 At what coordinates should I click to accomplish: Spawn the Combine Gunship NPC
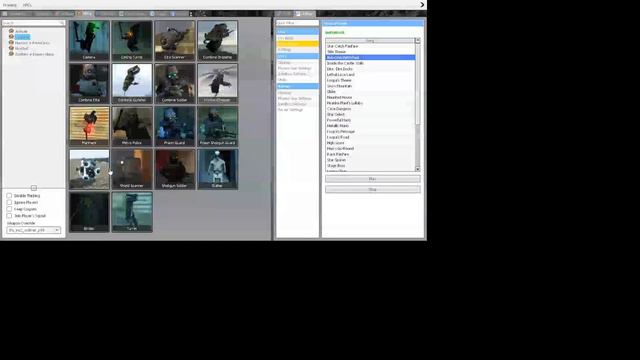pyautogui.click(x=132, y=83)
